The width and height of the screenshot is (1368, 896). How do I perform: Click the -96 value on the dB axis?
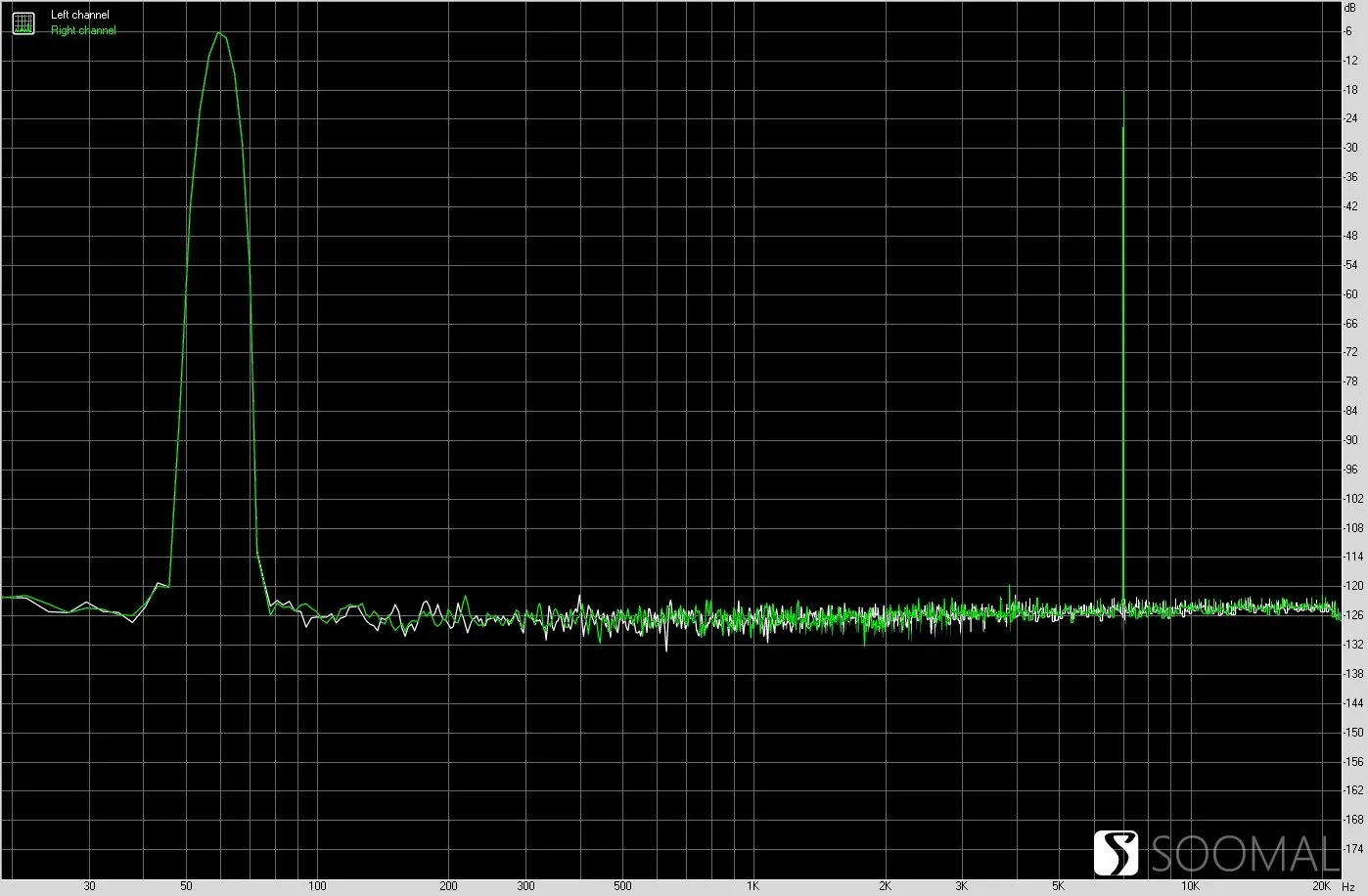point(1350,470)
